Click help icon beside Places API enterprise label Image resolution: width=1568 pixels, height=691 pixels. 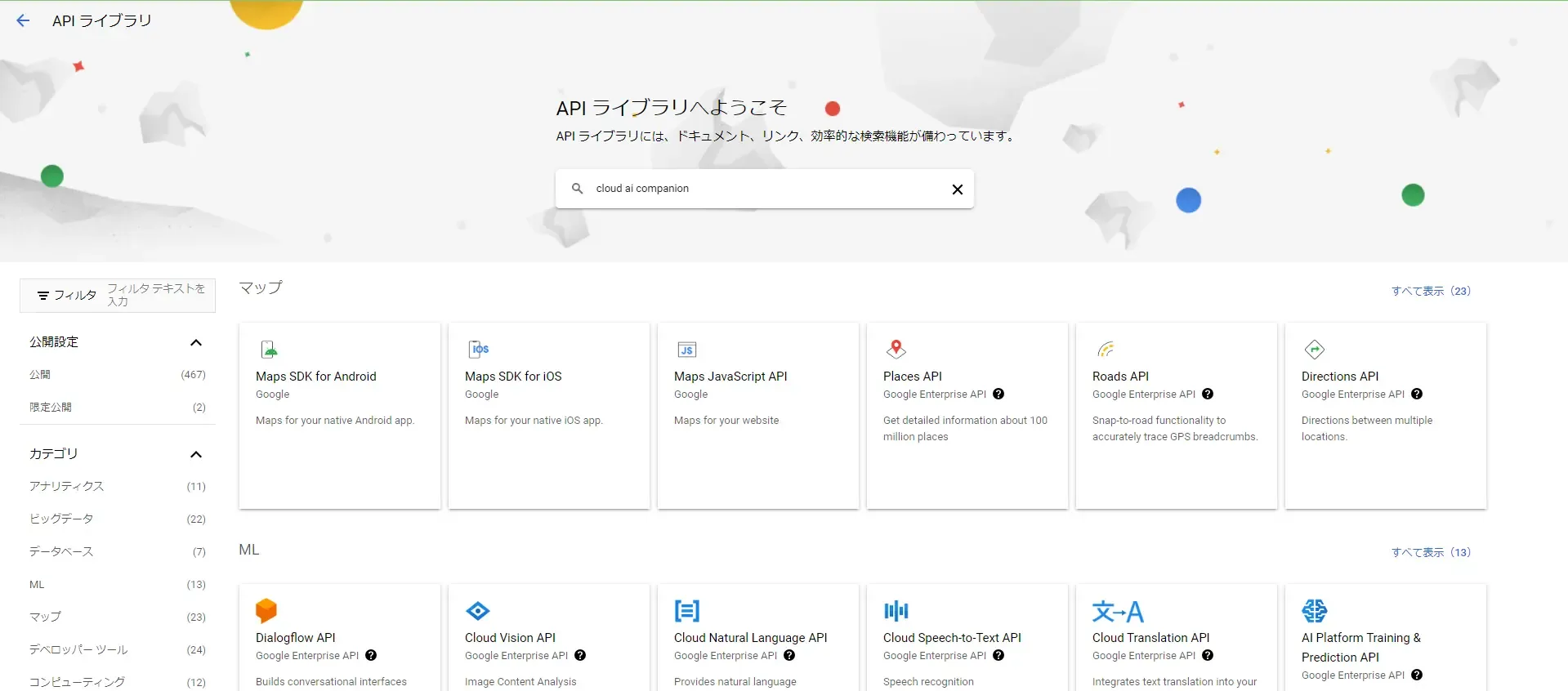tap(998, 395)
